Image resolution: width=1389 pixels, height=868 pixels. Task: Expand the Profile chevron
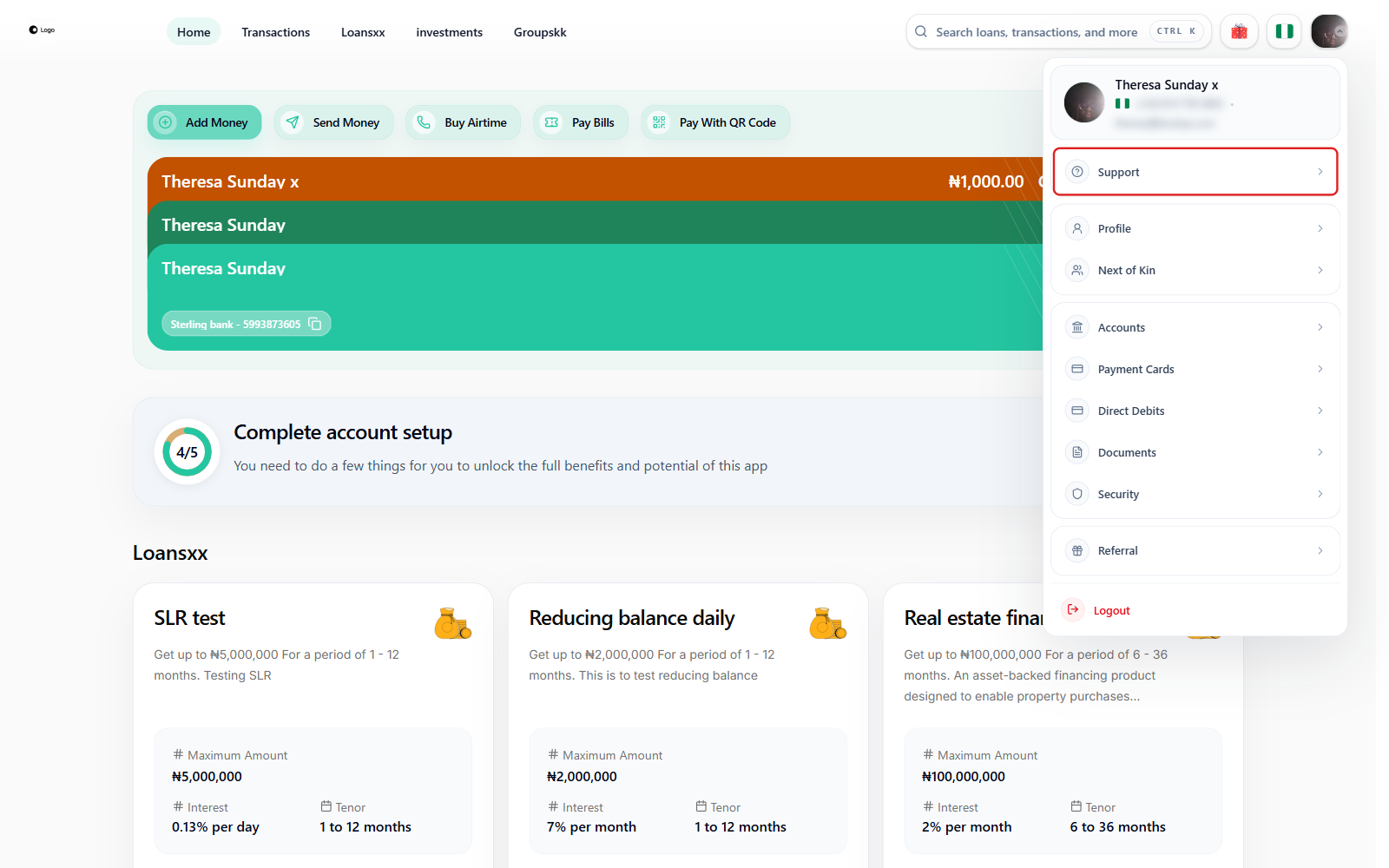pyautogui.click(x=1320, y=228)
